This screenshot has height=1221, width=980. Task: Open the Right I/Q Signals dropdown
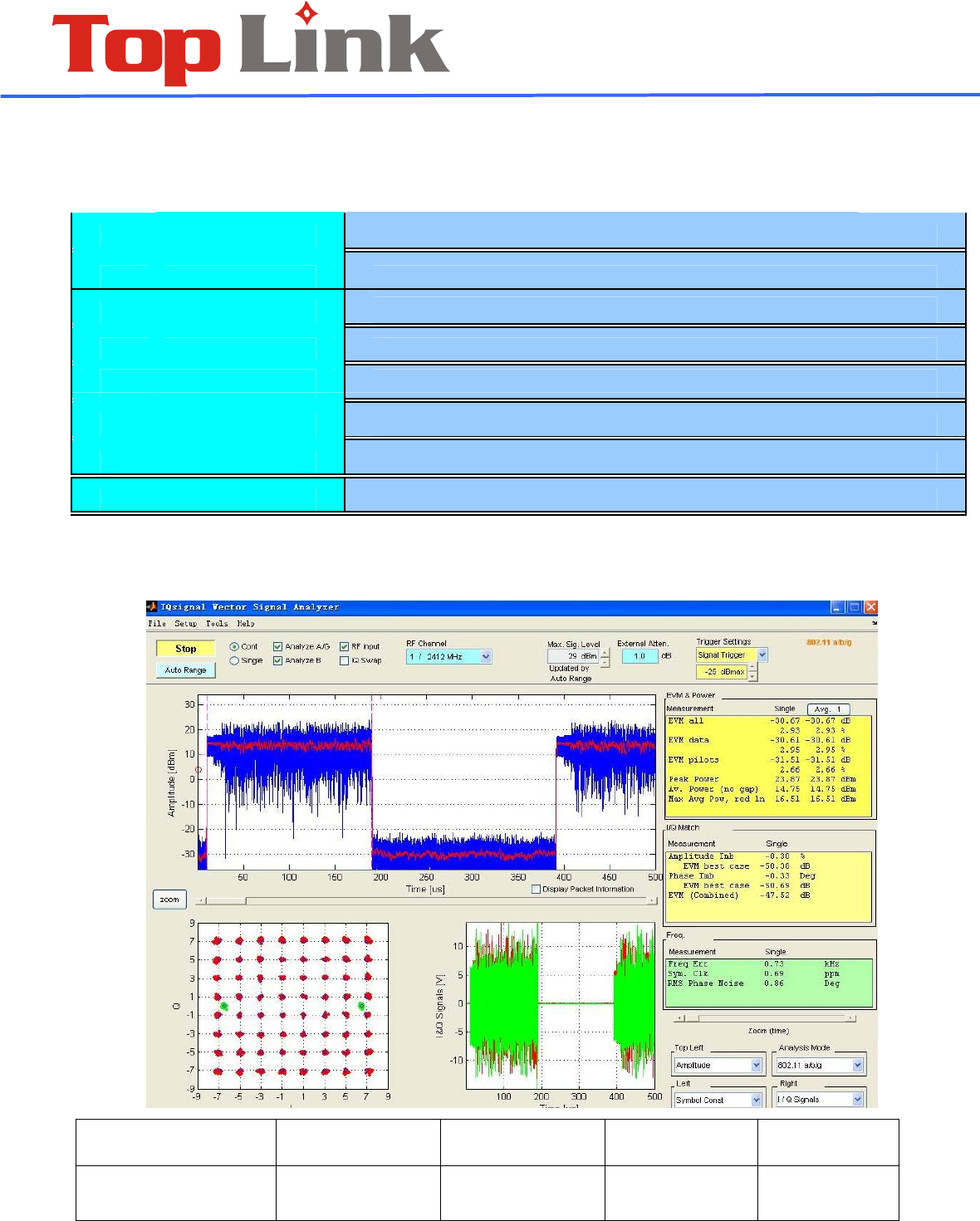pyautogui.click(x=820, y=1099)
